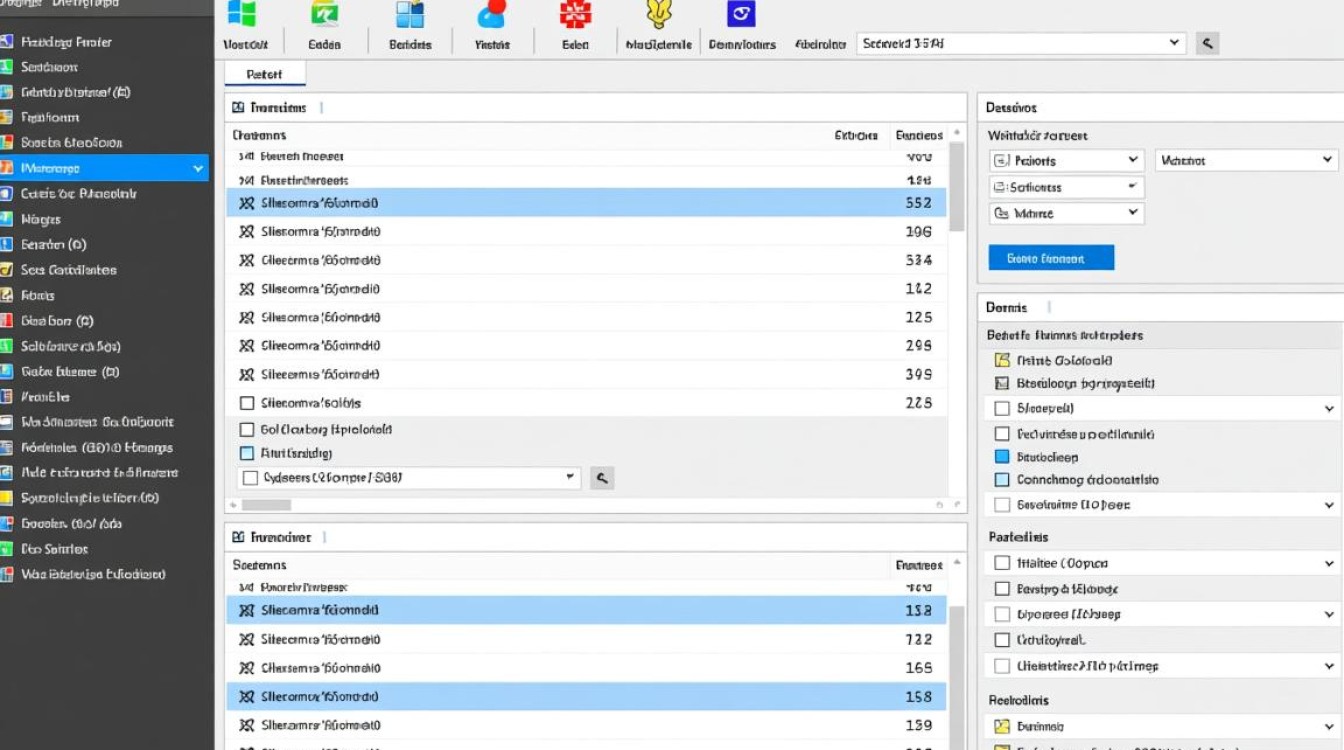This screenshot has height=750, width=1344.
Task: Click the blue four-pane grid toolbar icon
Action: [410, 13]
